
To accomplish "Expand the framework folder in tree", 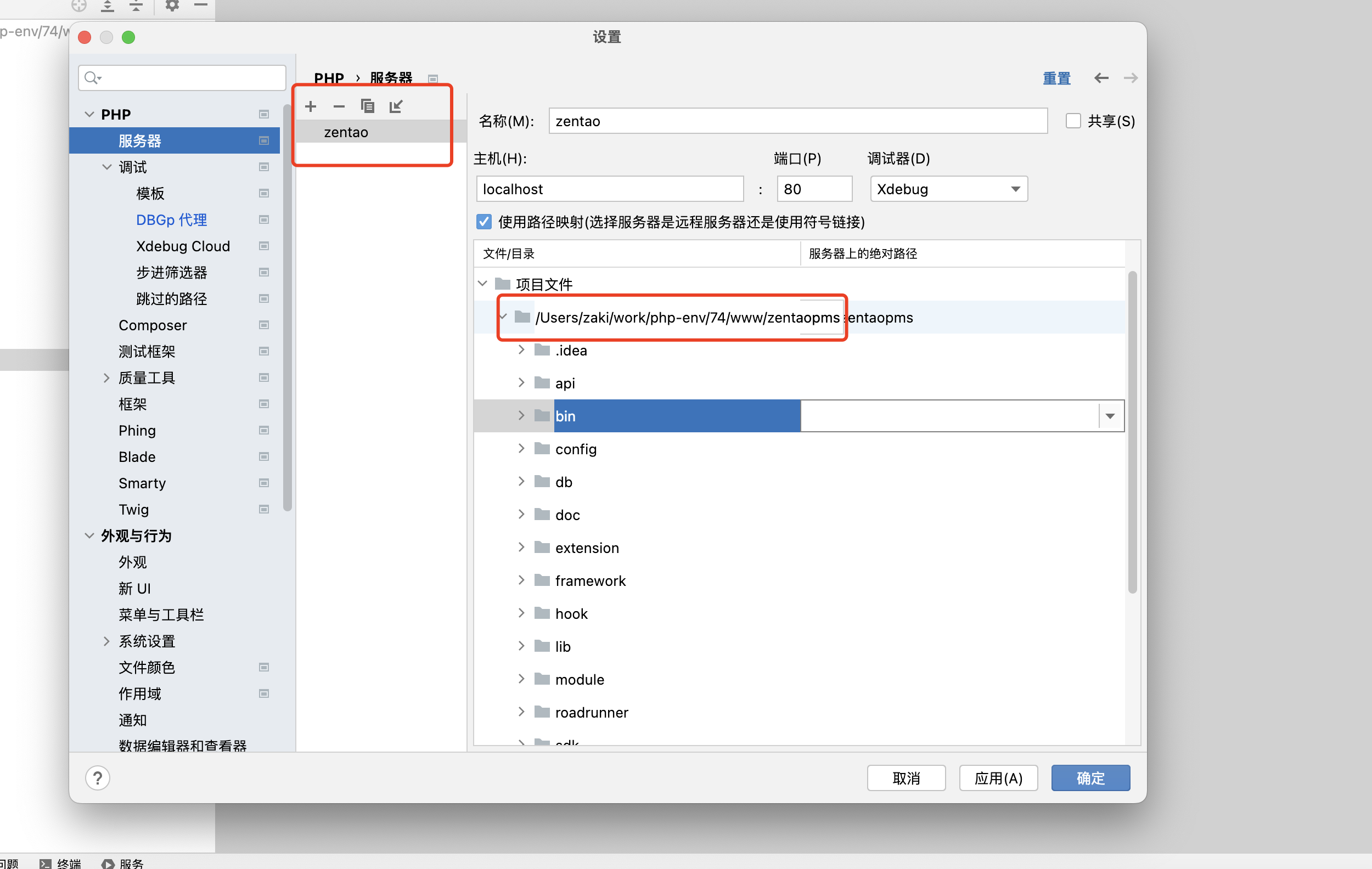I will click(521, 580).
